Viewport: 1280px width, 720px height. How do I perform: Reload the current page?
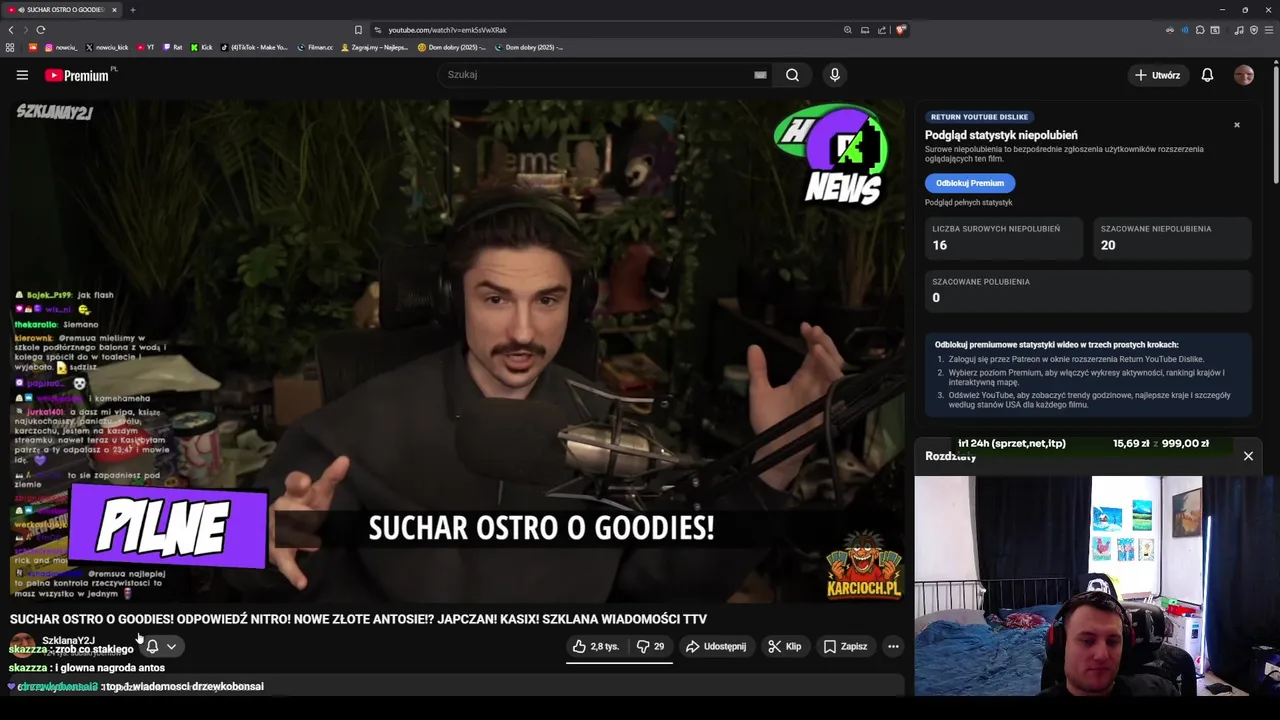40,30
